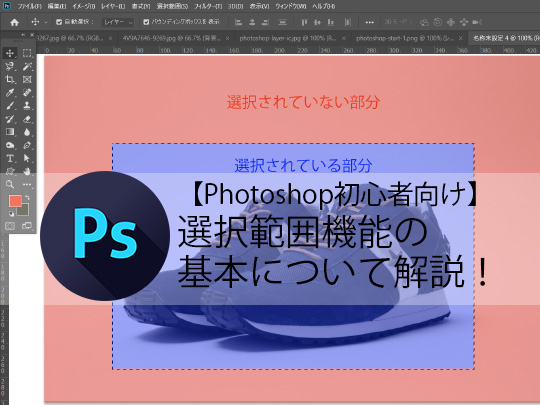Open the 編集 menu
The height and width of the screenshot is (405, 540).
pyautogui.click(x=57, y=6)
